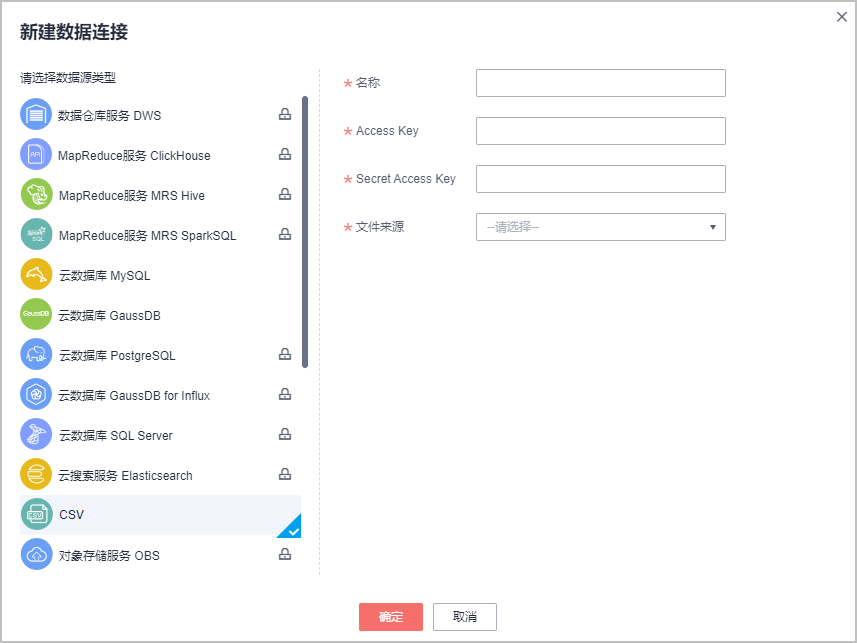Select 云数据库 GaussDB data source

point(109,315)
